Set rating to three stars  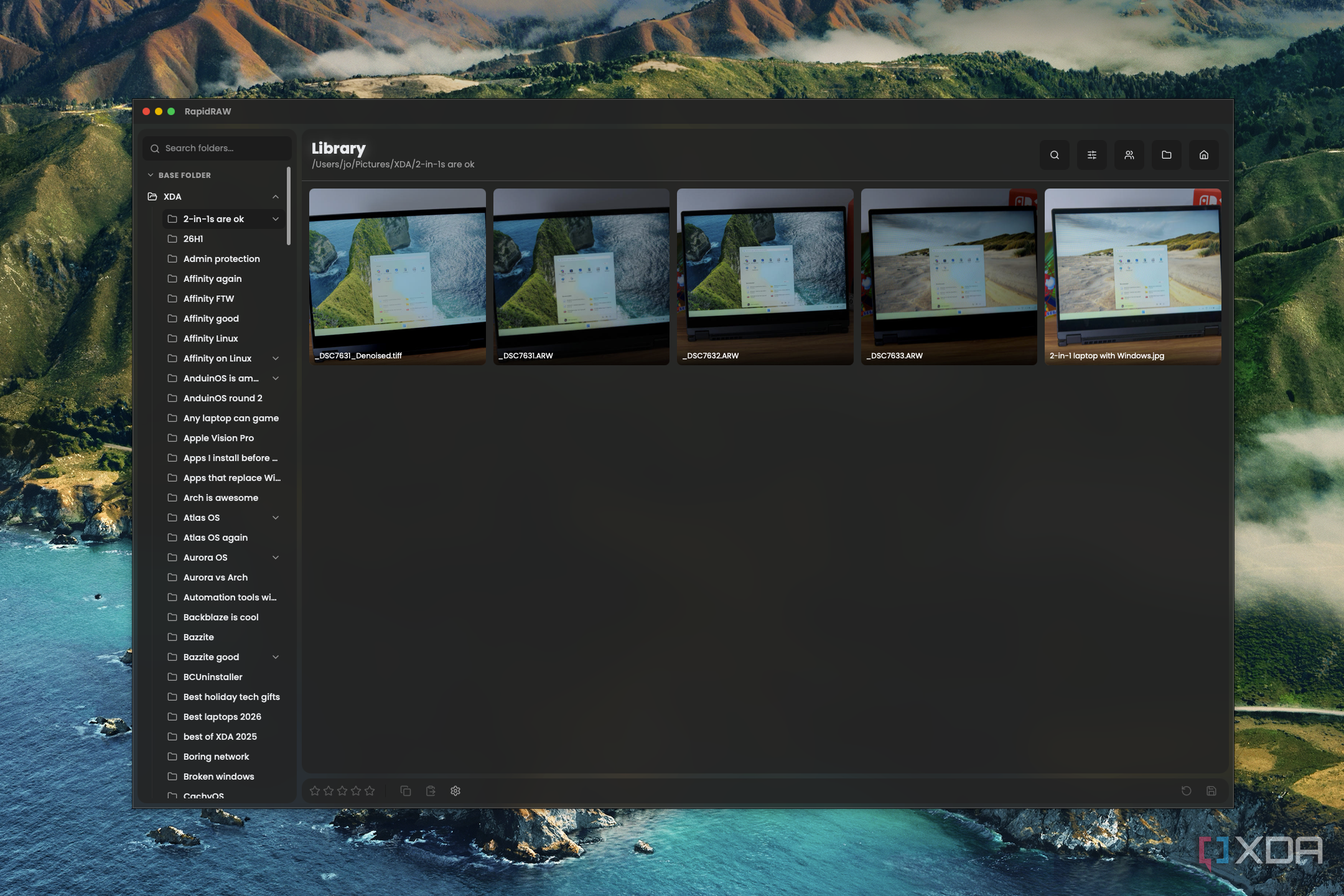tap(342, 791)
